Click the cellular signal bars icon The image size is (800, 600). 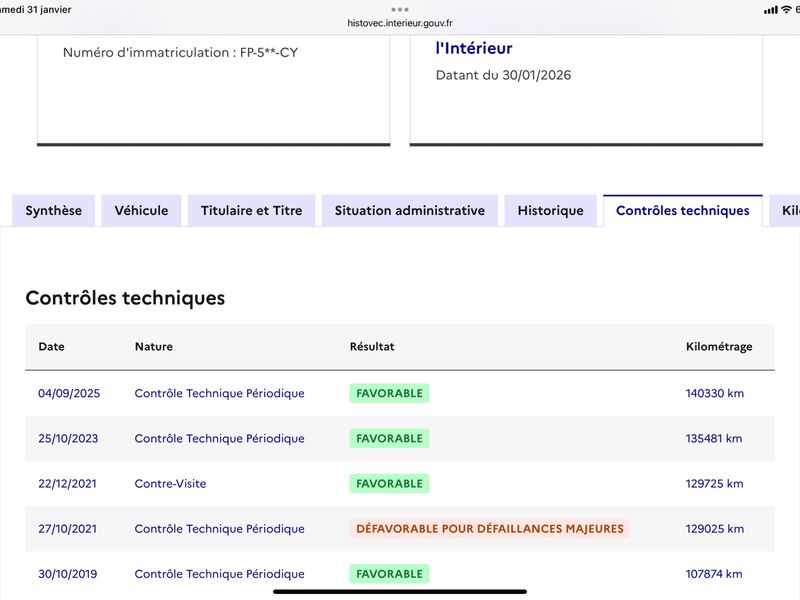[x=770, y=9]
